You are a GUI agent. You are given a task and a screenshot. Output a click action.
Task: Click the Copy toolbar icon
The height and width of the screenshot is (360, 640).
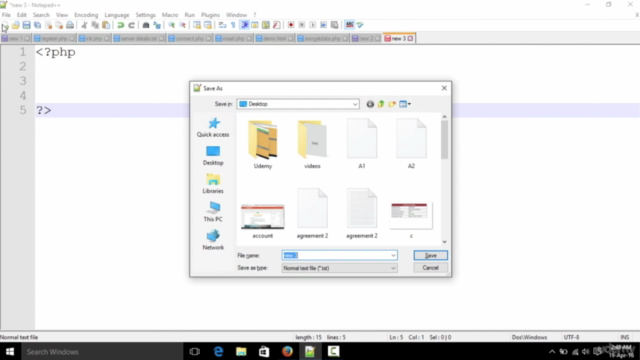point(95,25)
